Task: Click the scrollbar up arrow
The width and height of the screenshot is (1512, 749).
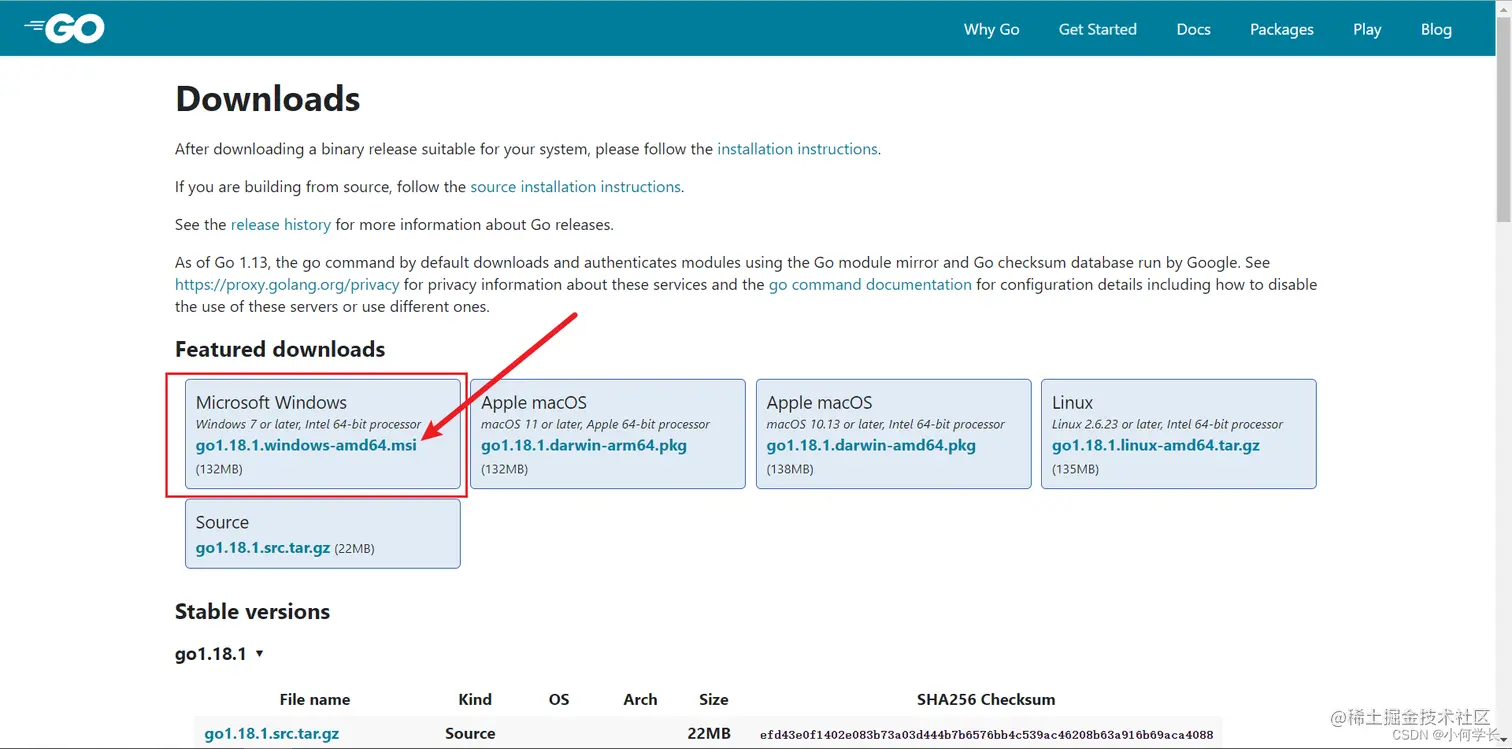Action: click(1503, 8)
